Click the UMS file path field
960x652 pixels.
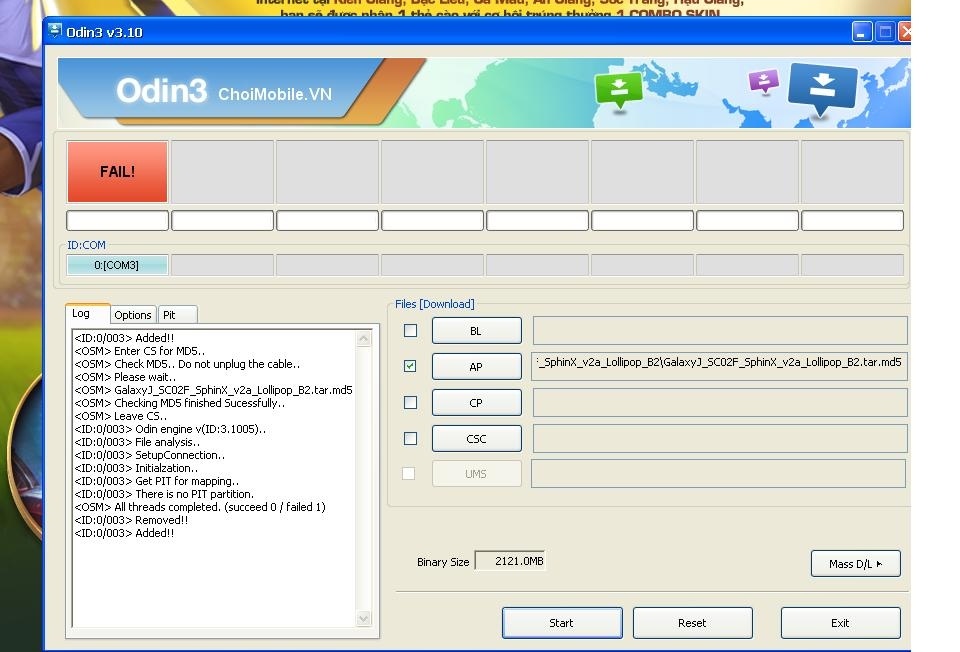tap(718, 473)
